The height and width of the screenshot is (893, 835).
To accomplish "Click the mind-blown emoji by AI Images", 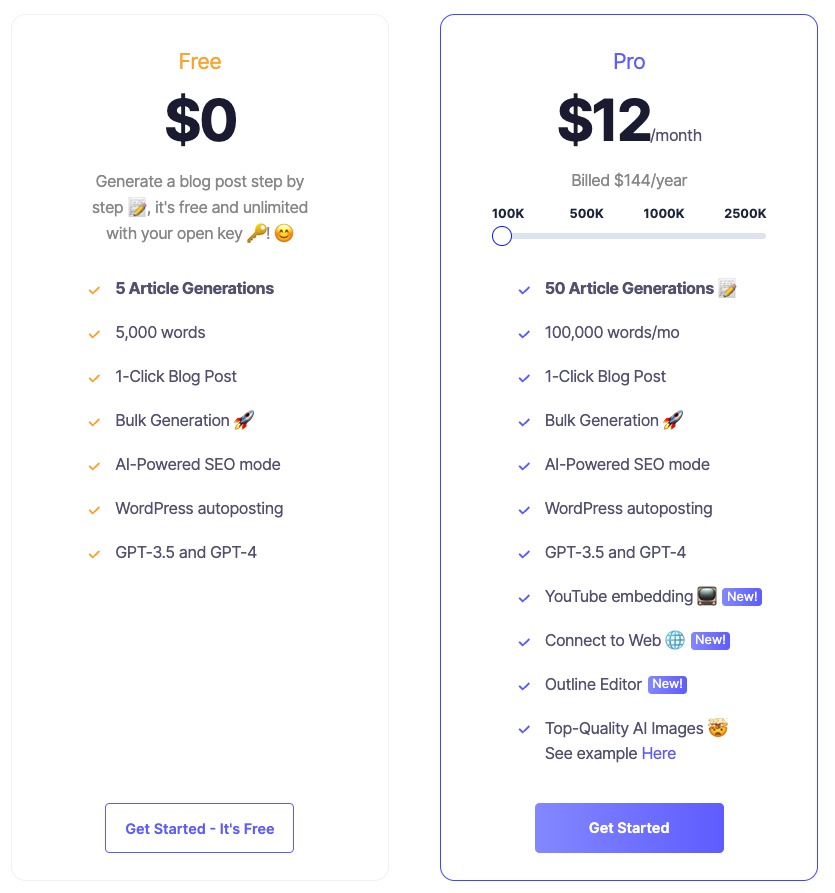I will pyautogui.click(x=717, y=728).
